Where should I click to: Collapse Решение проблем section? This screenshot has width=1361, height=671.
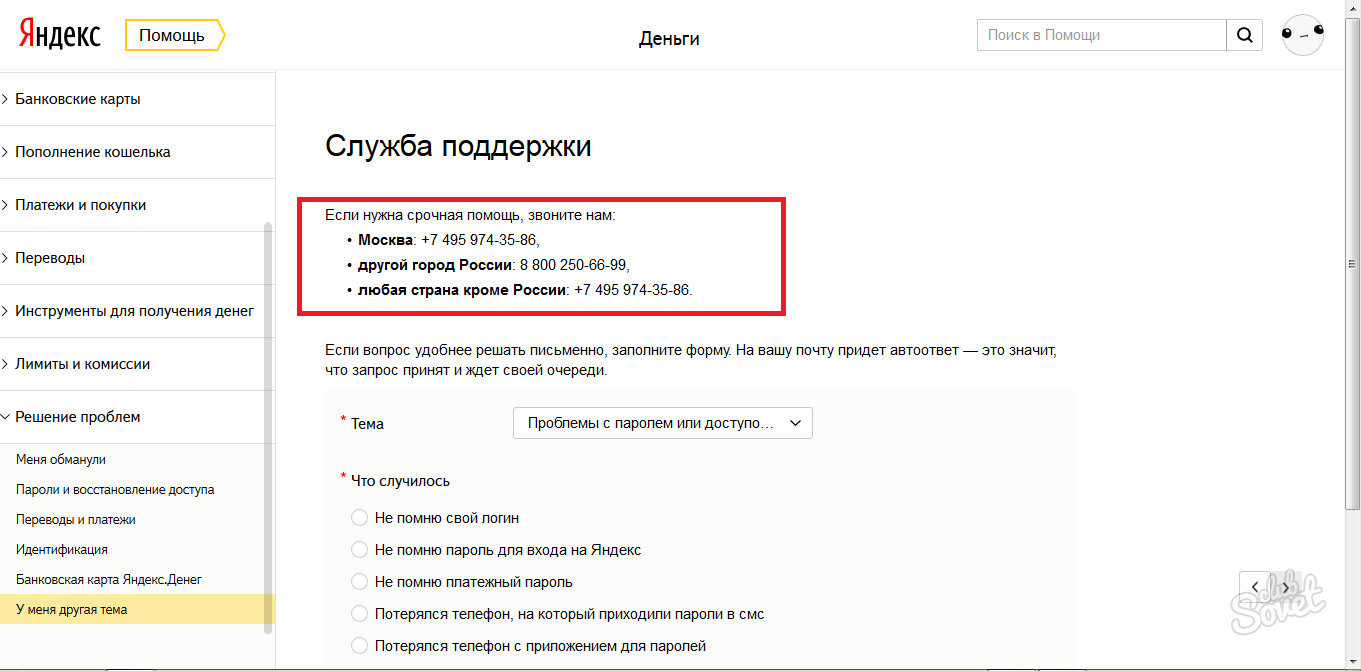pos(137,417)
